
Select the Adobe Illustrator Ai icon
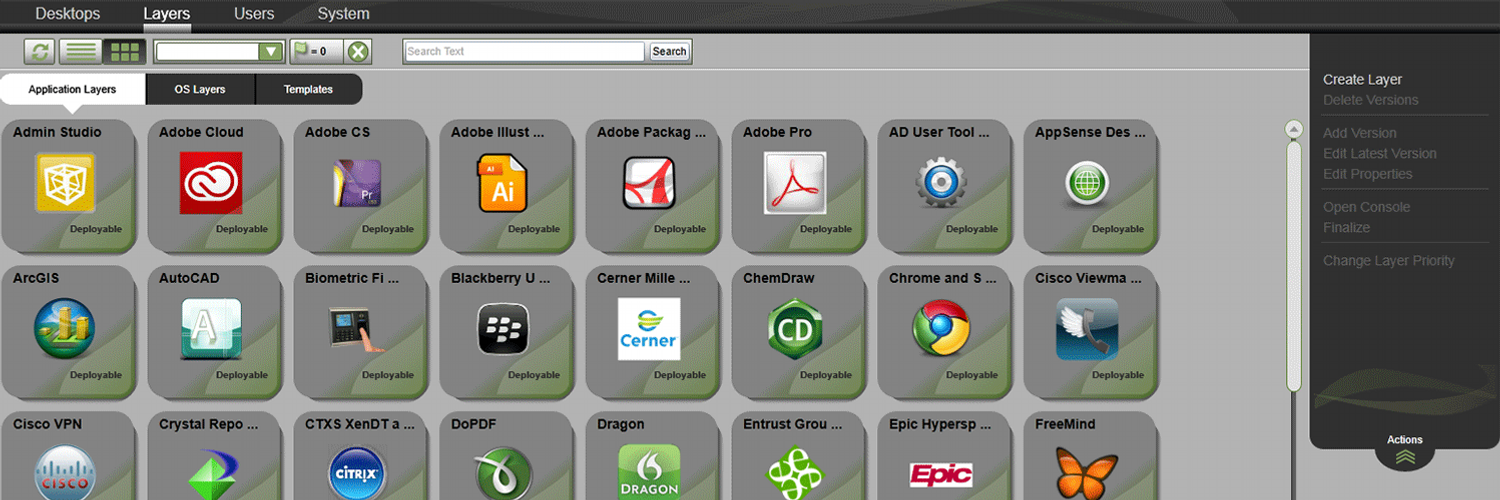tap(503, 183)
